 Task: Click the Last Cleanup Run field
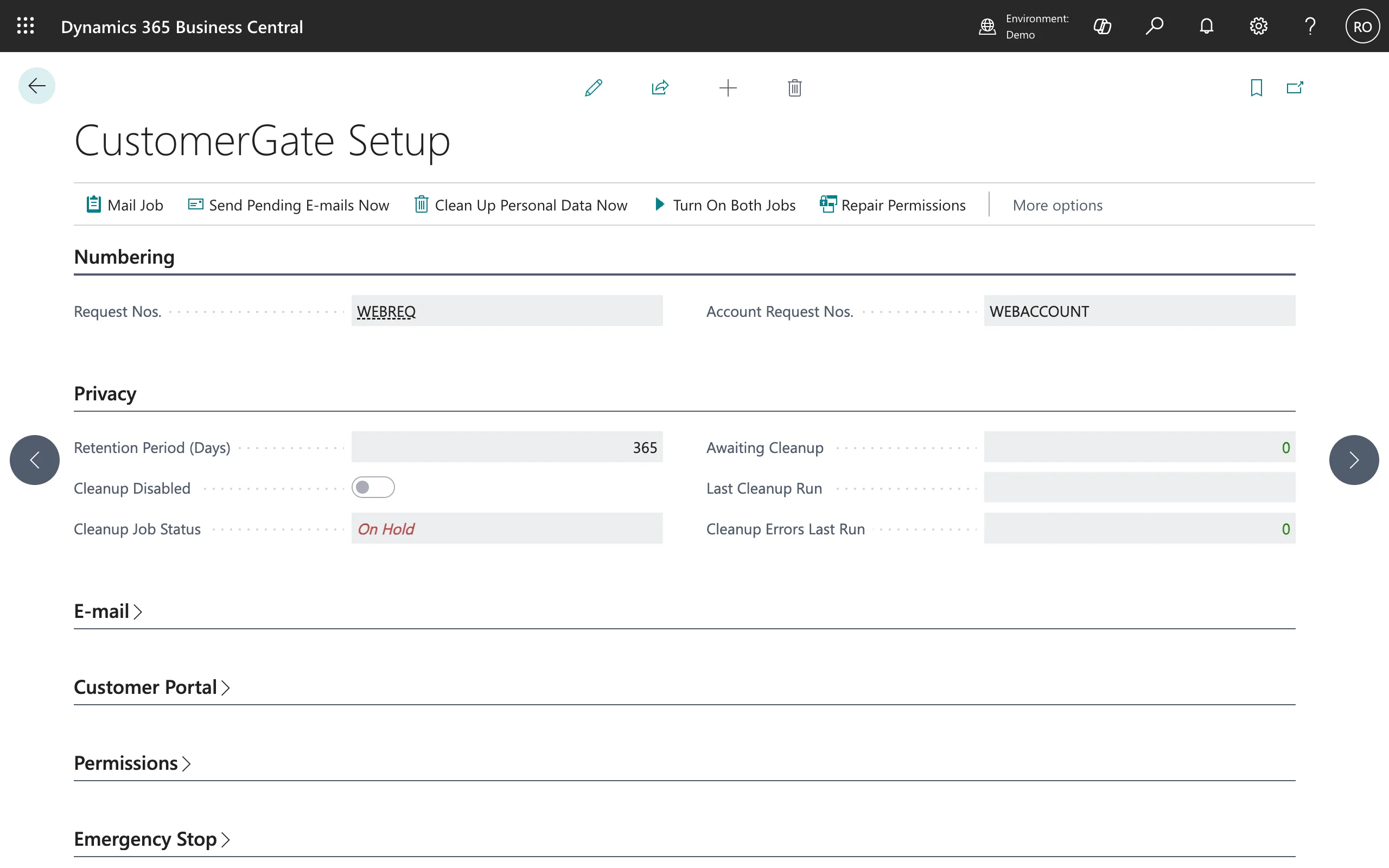tap(1139, 487)
